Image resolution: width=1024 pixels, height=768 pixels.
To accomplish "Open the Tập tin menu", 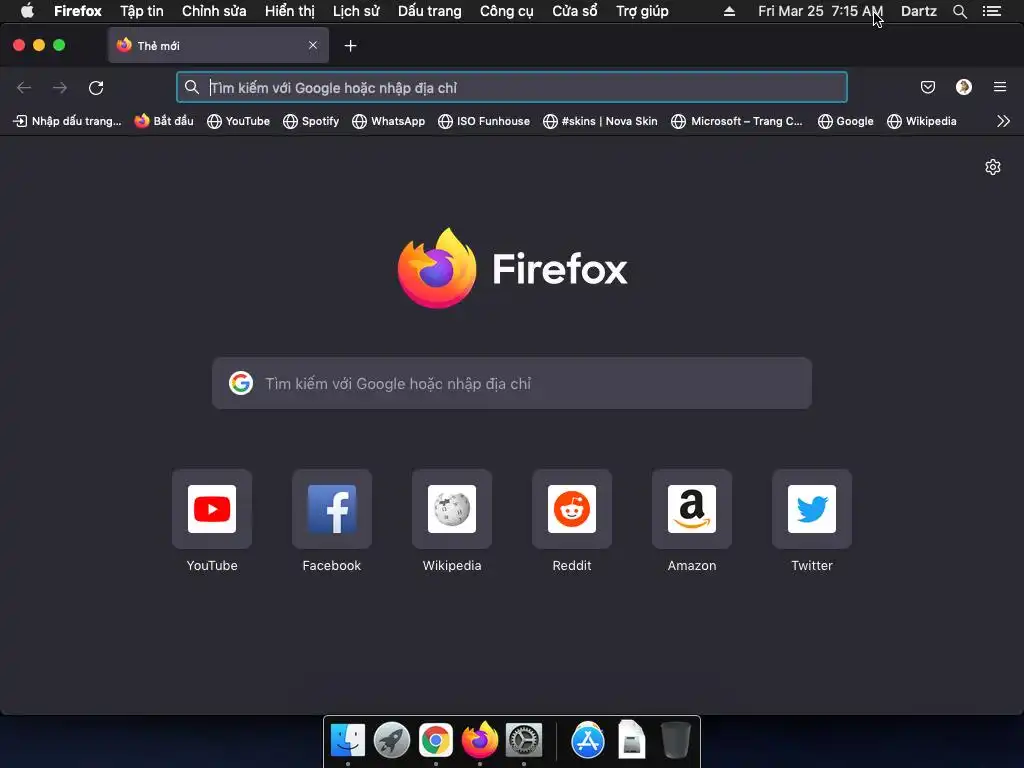I will (142, 11).
